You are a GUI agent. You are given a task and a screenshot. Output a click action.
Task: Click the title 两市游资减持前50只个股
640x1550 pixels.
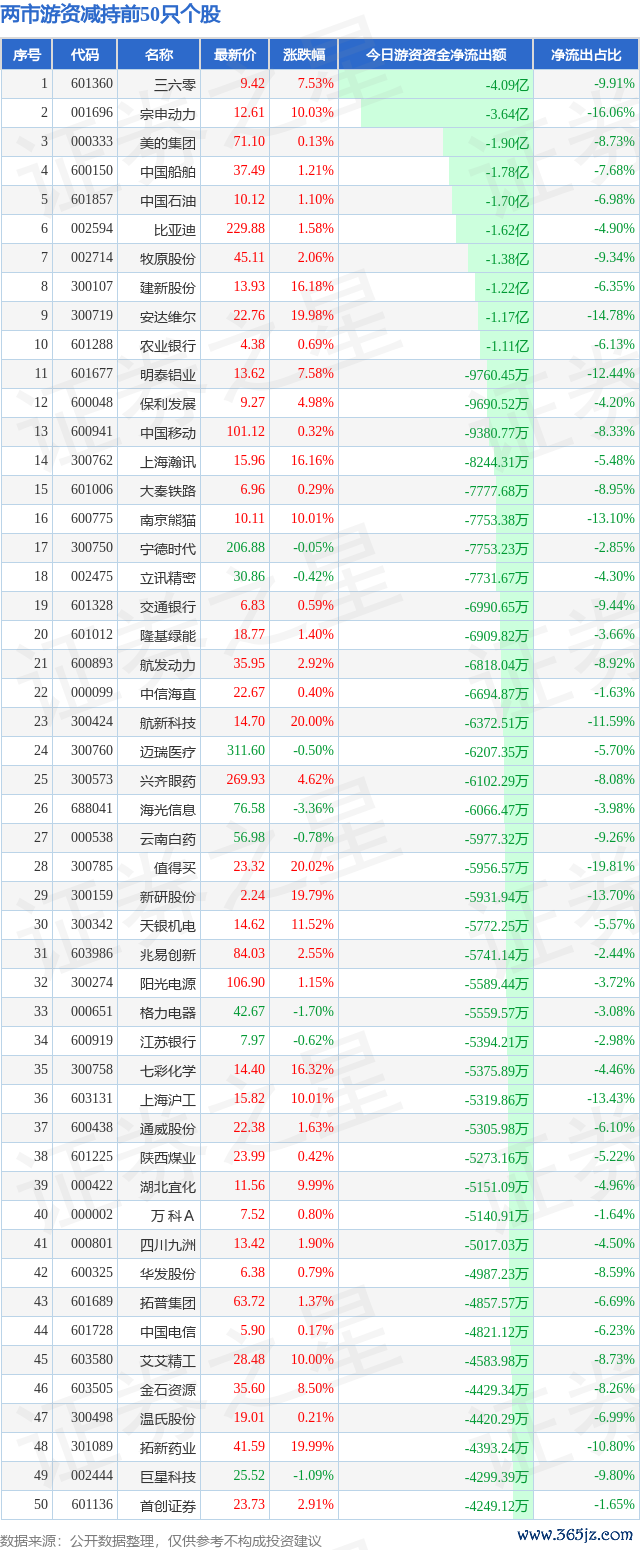(x=111, y=15)
